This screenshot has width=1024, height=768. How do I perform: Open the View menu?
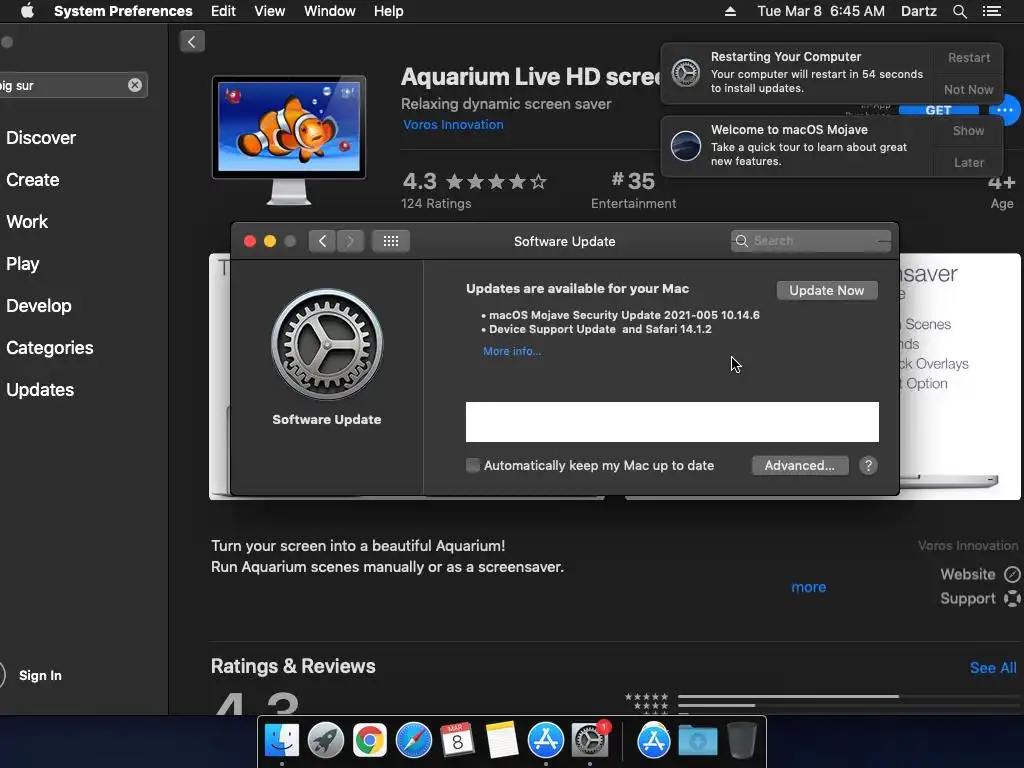270,11
